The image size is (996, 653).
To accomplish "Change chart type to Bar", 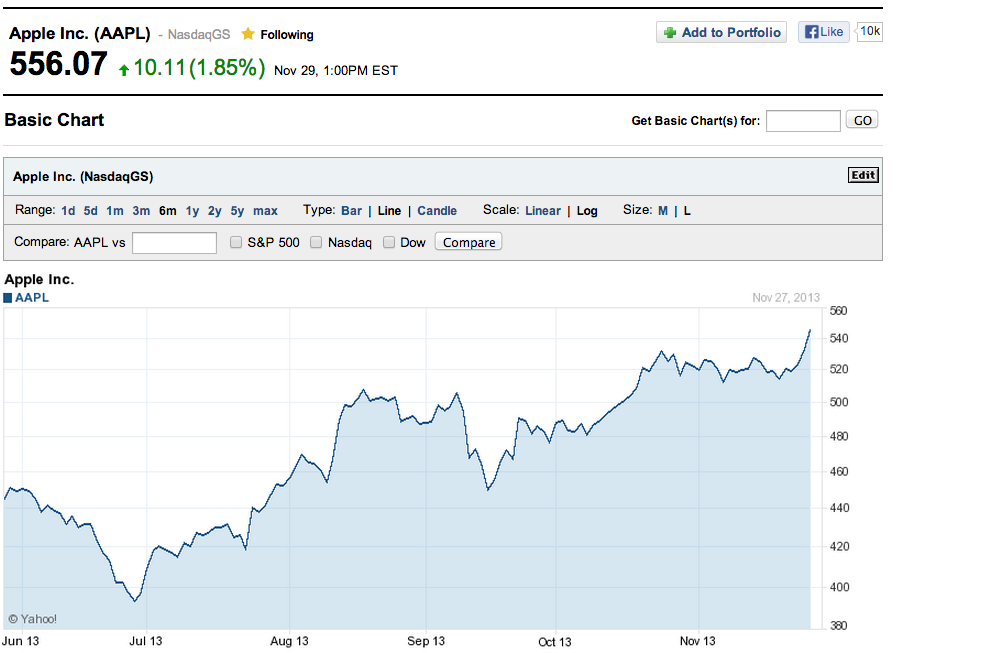I will (351, 211).
